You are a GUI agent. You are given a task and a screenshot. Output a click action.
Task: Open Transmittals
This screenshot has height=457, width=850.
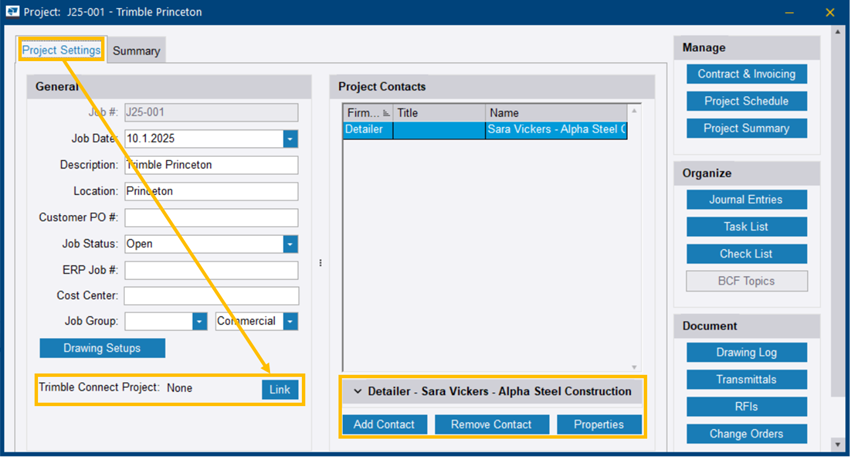tap(746, 379)
